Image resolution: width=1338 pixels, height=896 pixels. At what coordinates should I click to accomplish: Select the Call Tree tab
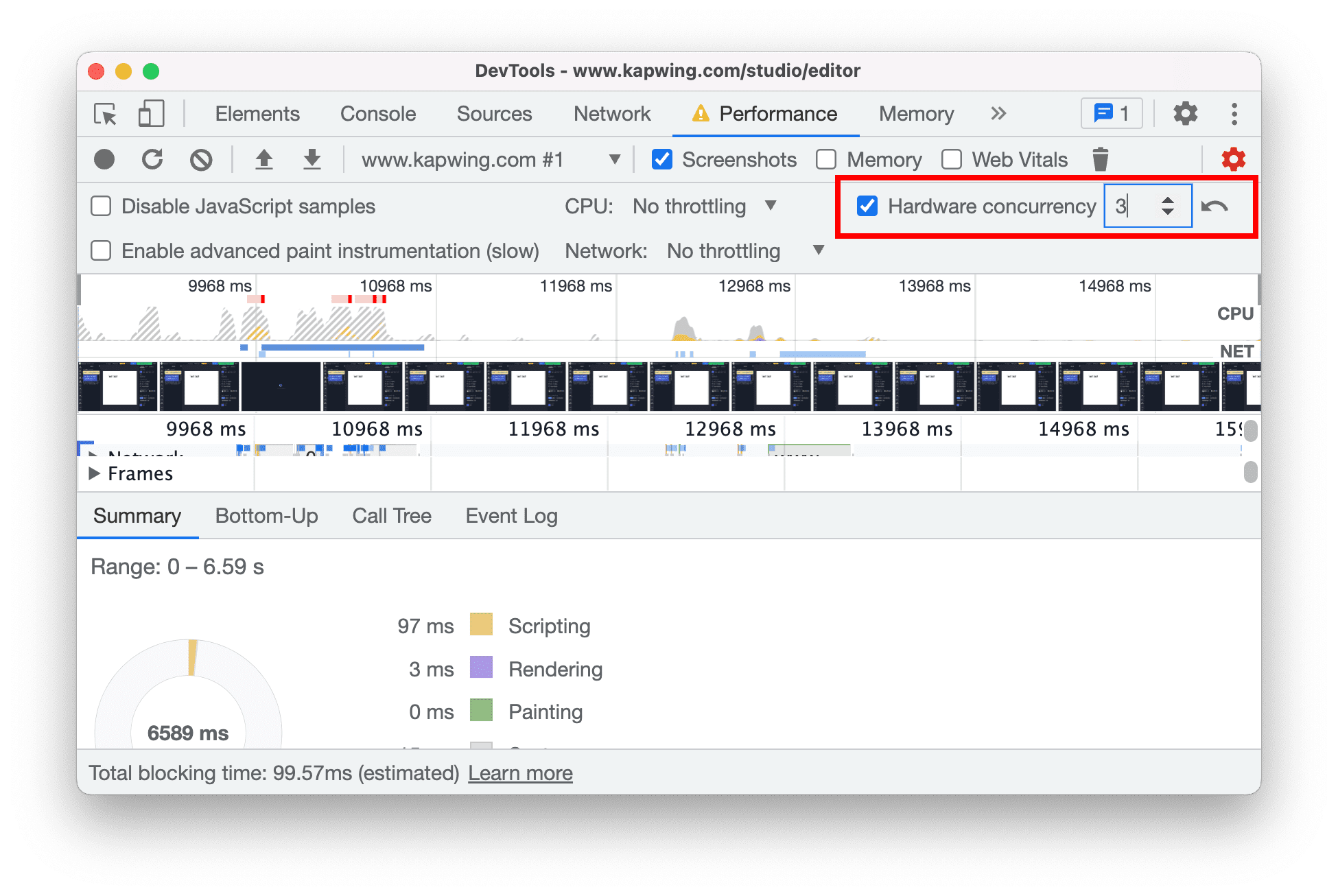[x=392, y=517]
